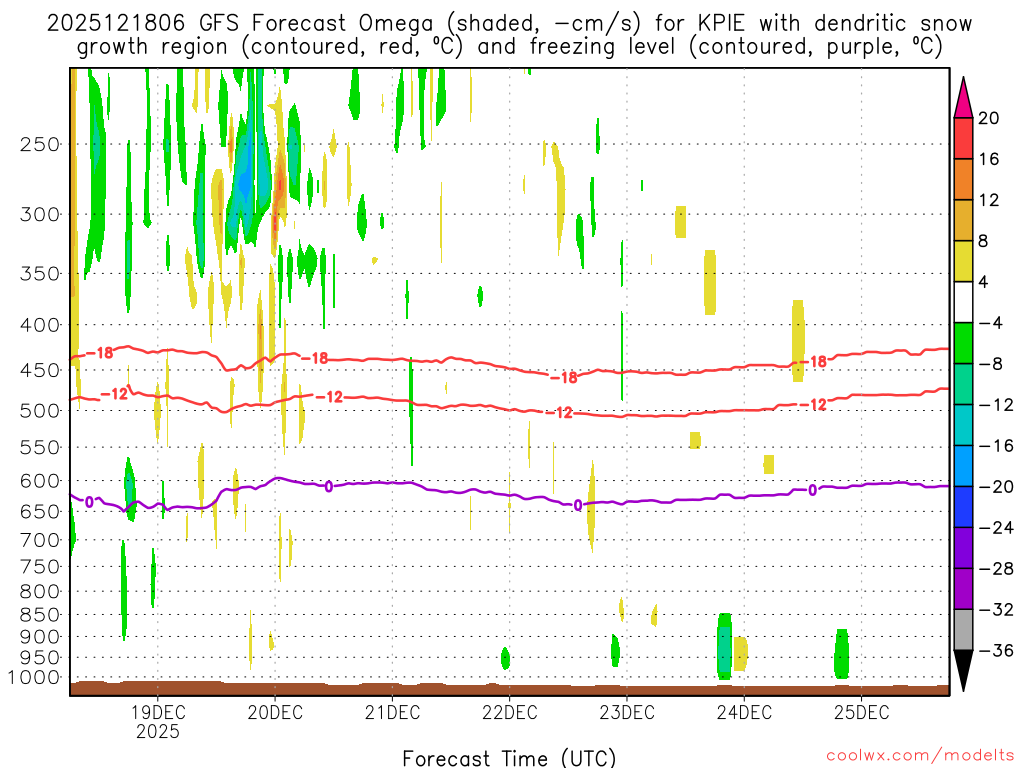Click the black arrow below the colorbar

963,671
